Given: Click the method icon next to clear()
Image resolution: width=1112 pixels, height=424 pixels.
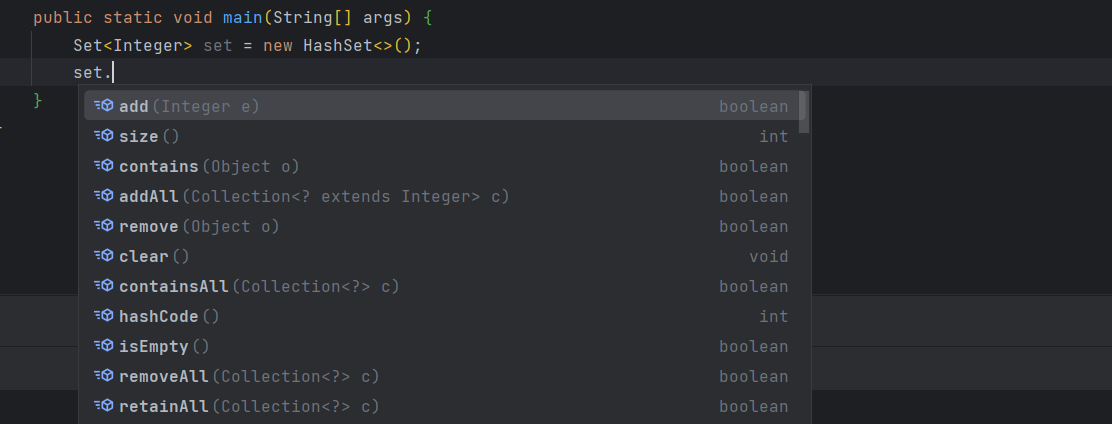Looking at the screenshot, I should (x=103, y=256).
